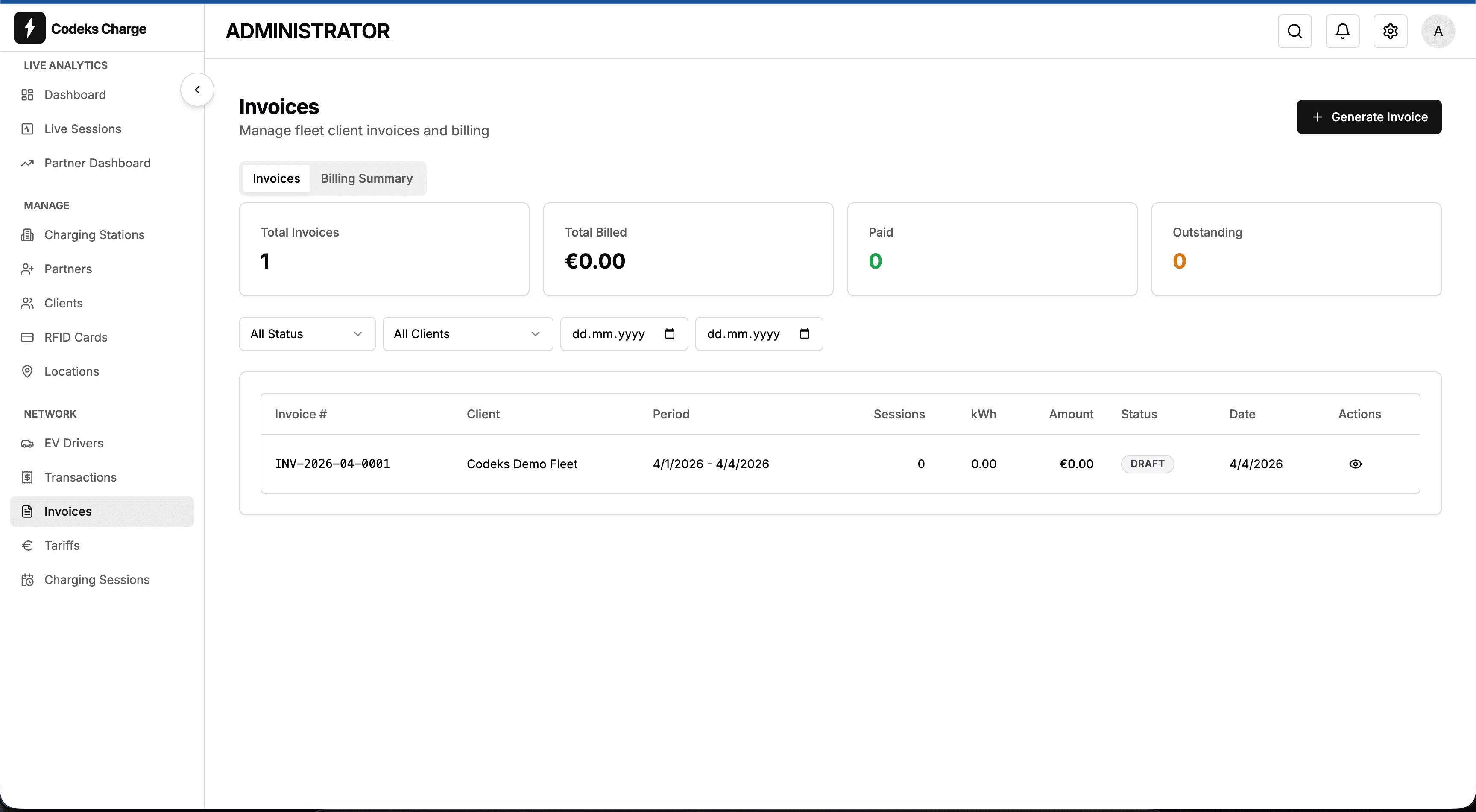The width and height of the screenshot is (1476, 812).
Task: Open the notifications bell
Action: [x=1342, y=31]
